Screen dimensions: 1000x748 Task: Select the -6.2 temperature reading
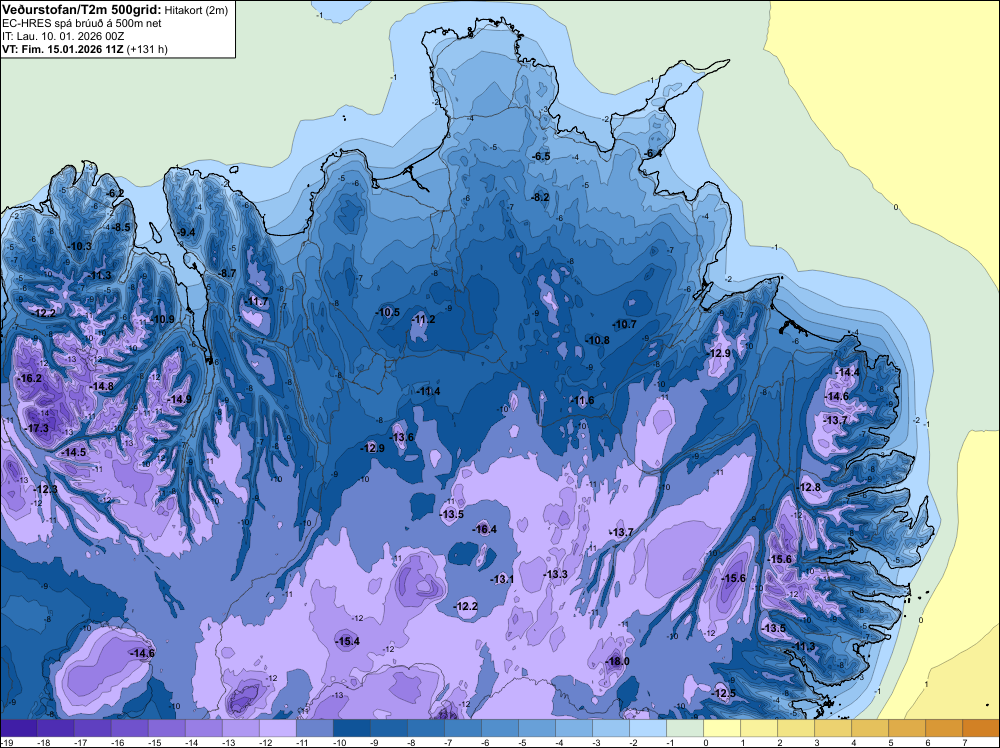coord(115,193)
